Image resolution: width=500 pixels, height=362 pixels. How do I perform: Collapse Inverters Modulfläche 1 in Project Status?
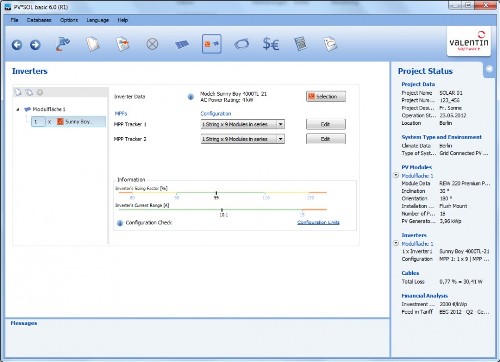(x=396, y=243)
